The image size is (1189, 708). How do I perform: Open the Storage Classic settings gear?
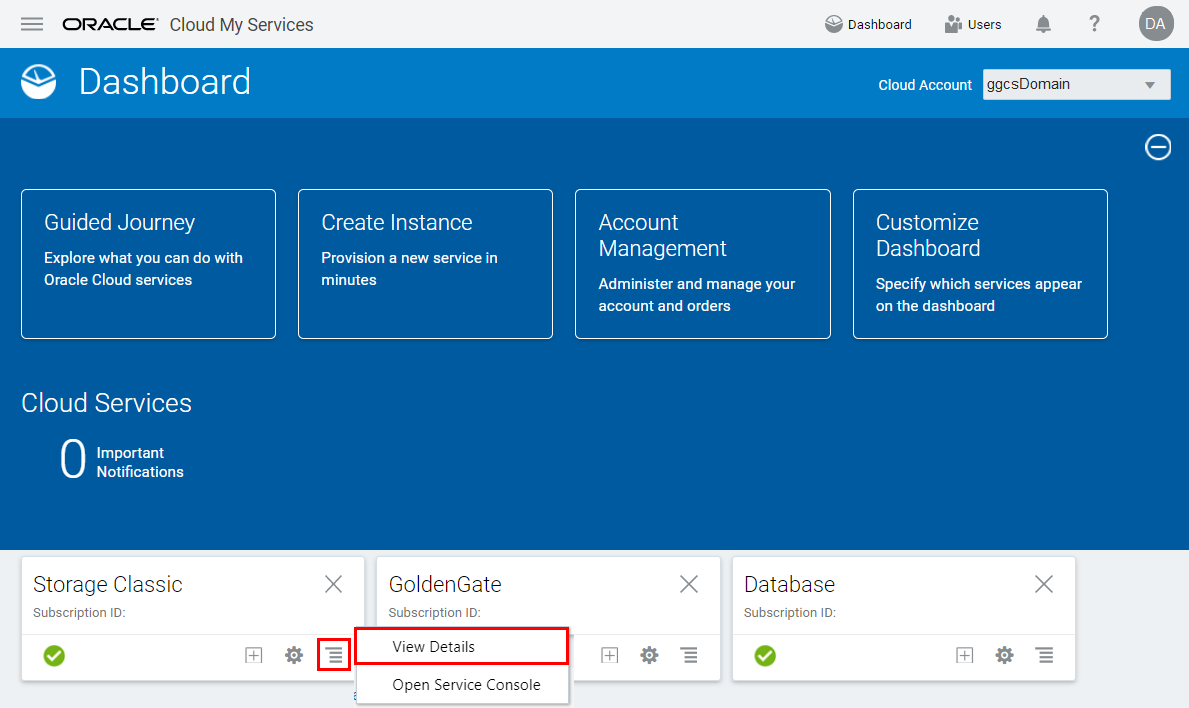(293, 655)
